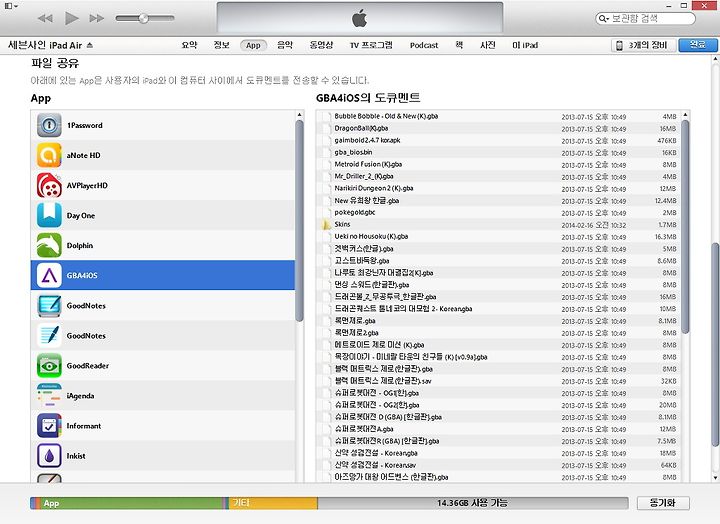Screen dimensions: 720x524
Task: Click the documents list scrollbar thumb
Action: click(685, 226)
